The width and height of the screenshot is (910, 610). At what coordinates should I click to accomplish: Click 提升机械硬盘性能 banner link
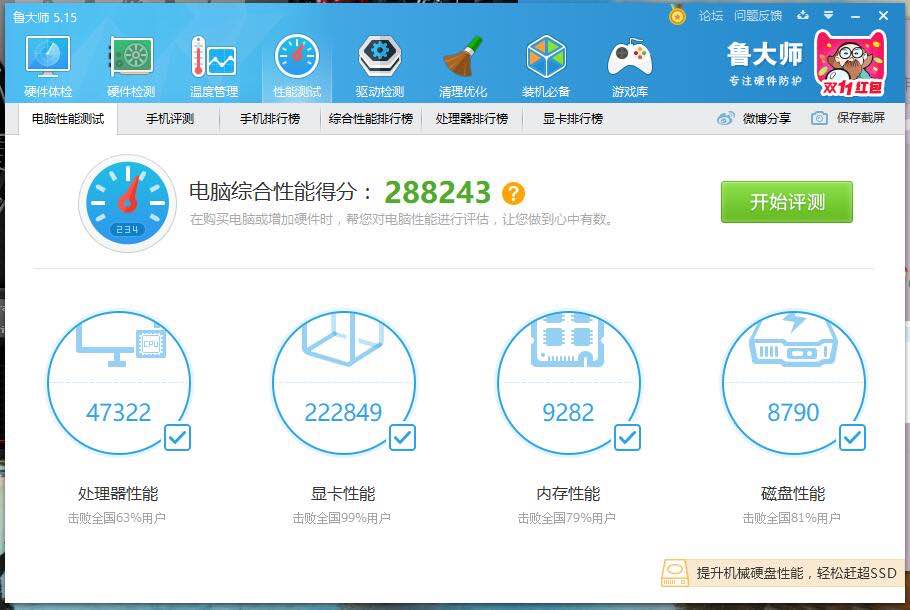click(797, 573)
